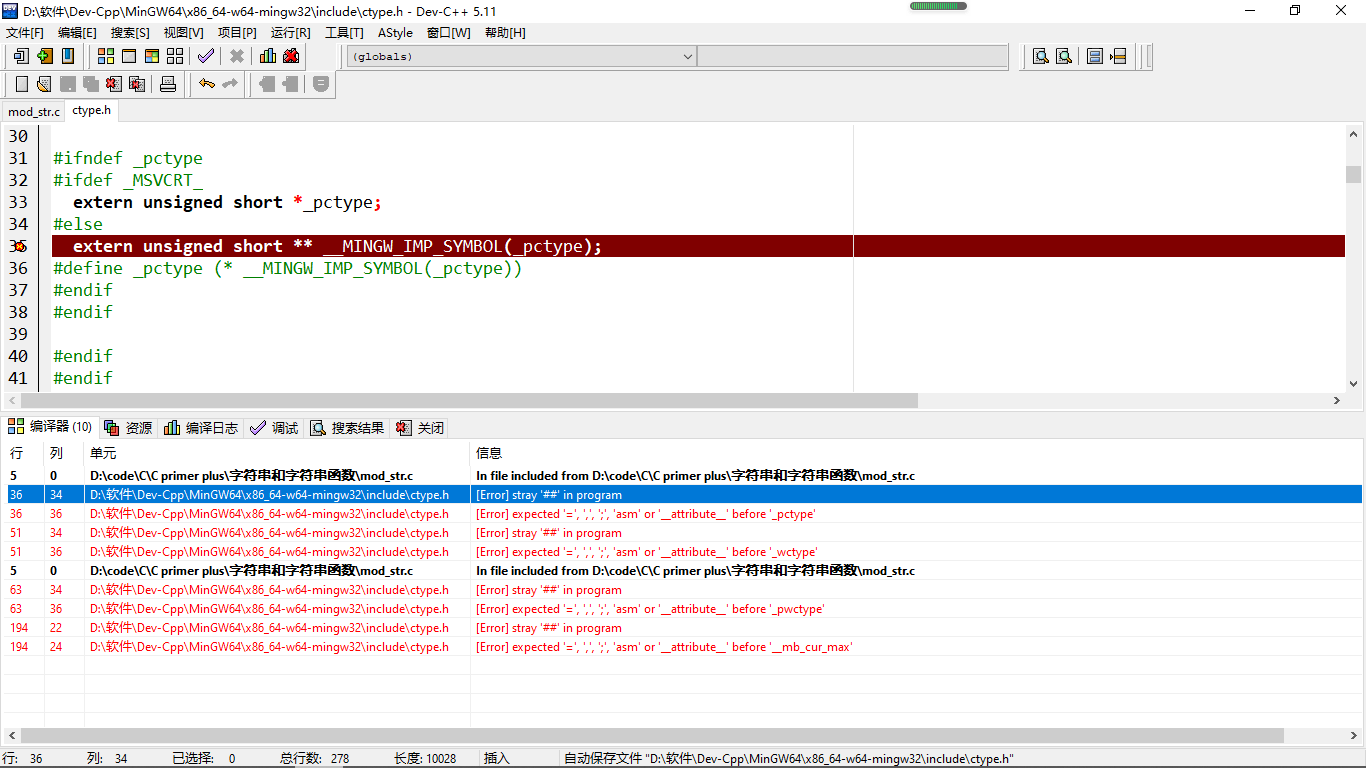The width and height of the screenshot is (1366, 768).
Task: Click the editor horizontal scrollbar right arrow
Action: [1336, 400]
